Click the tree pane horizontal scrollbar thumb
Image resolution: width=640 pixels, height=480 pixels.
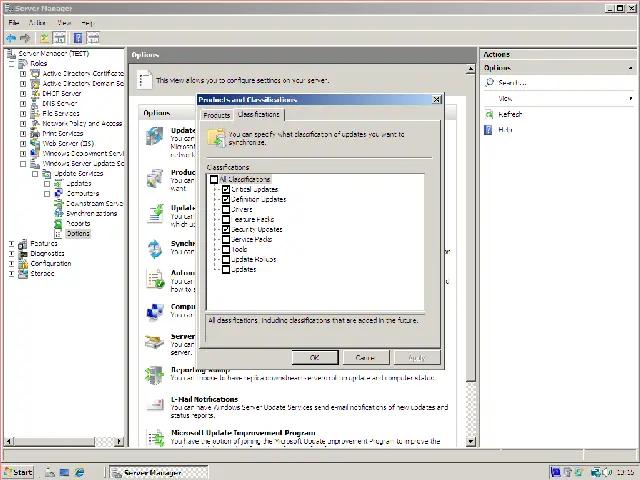click(54, 441)
